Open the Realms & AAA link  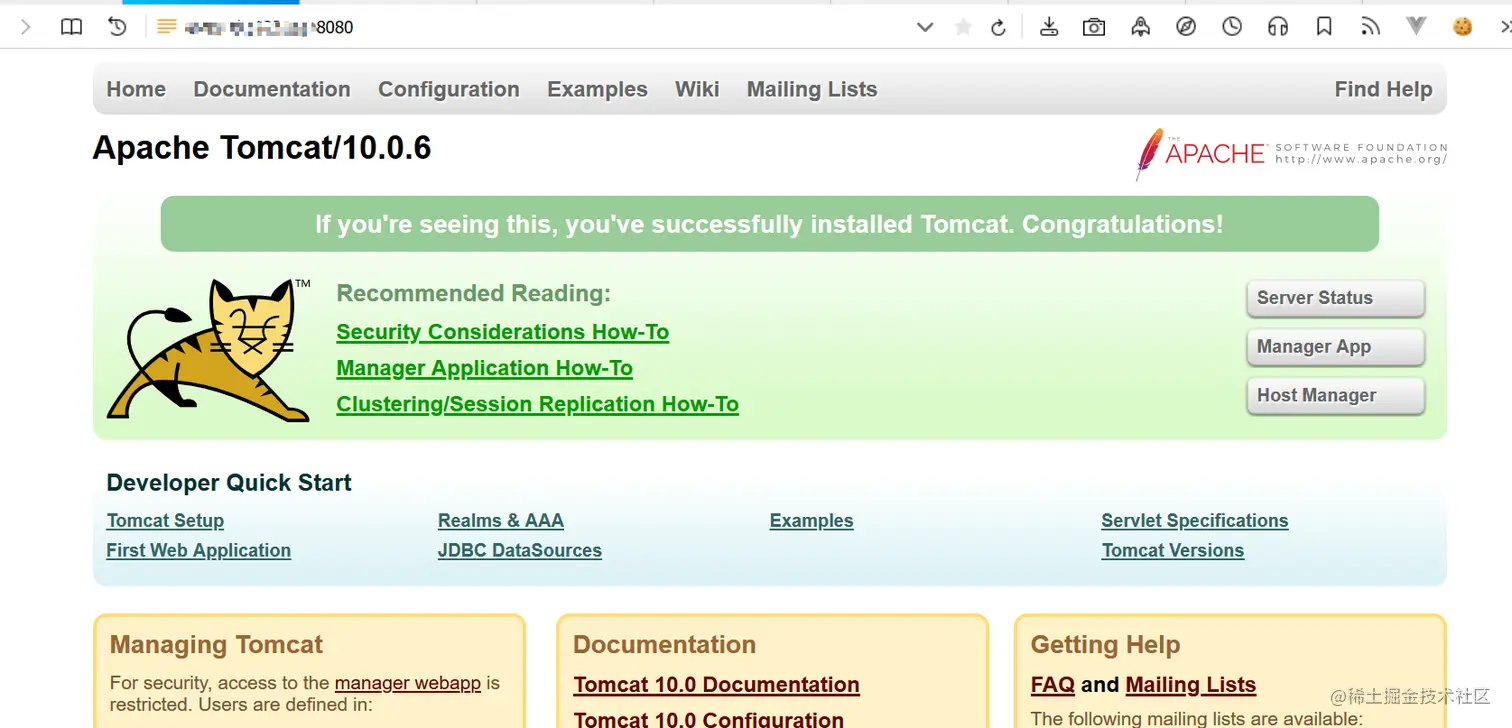[501, 520]
